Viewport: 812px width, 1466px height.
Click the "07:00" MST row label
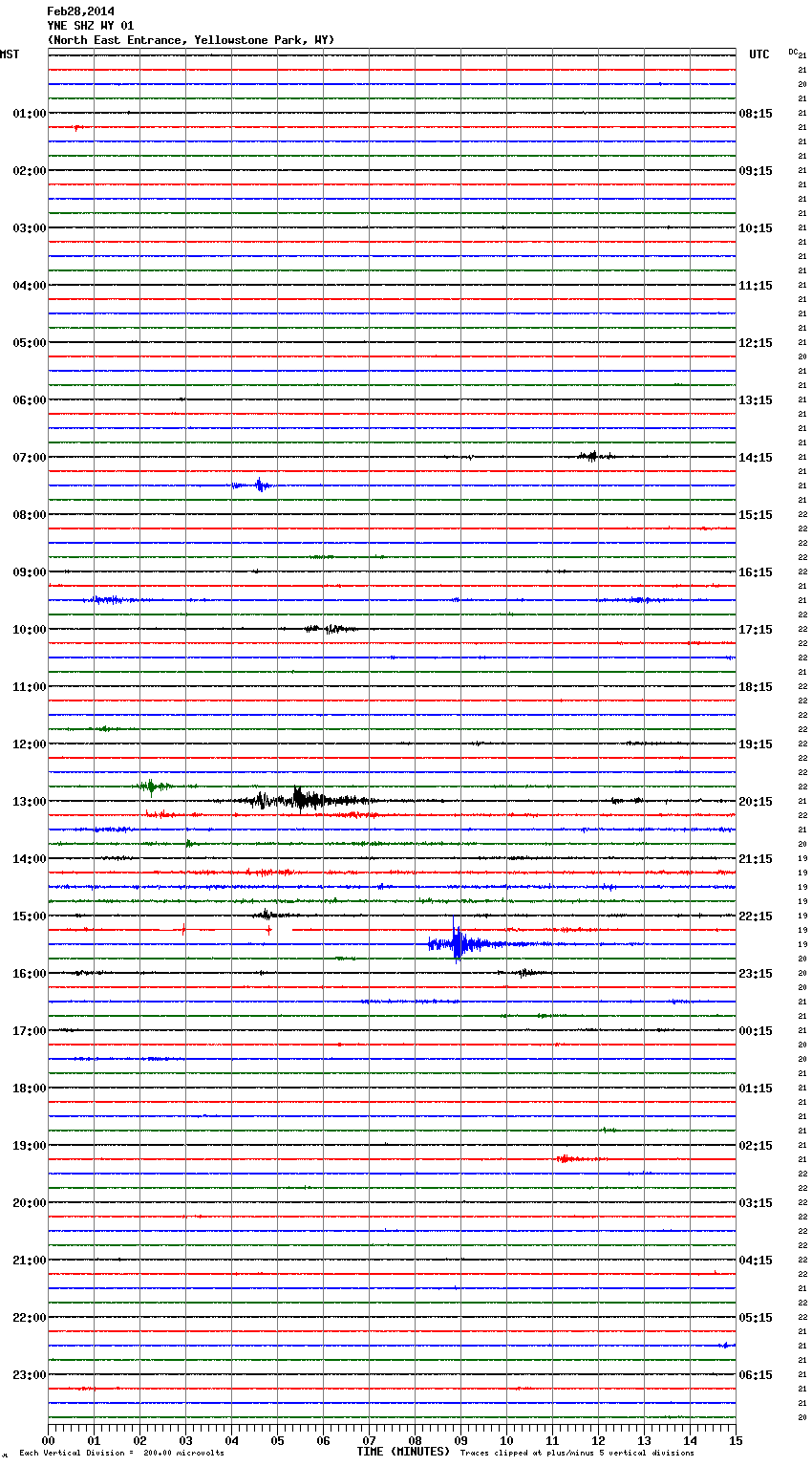coord(30,458)
